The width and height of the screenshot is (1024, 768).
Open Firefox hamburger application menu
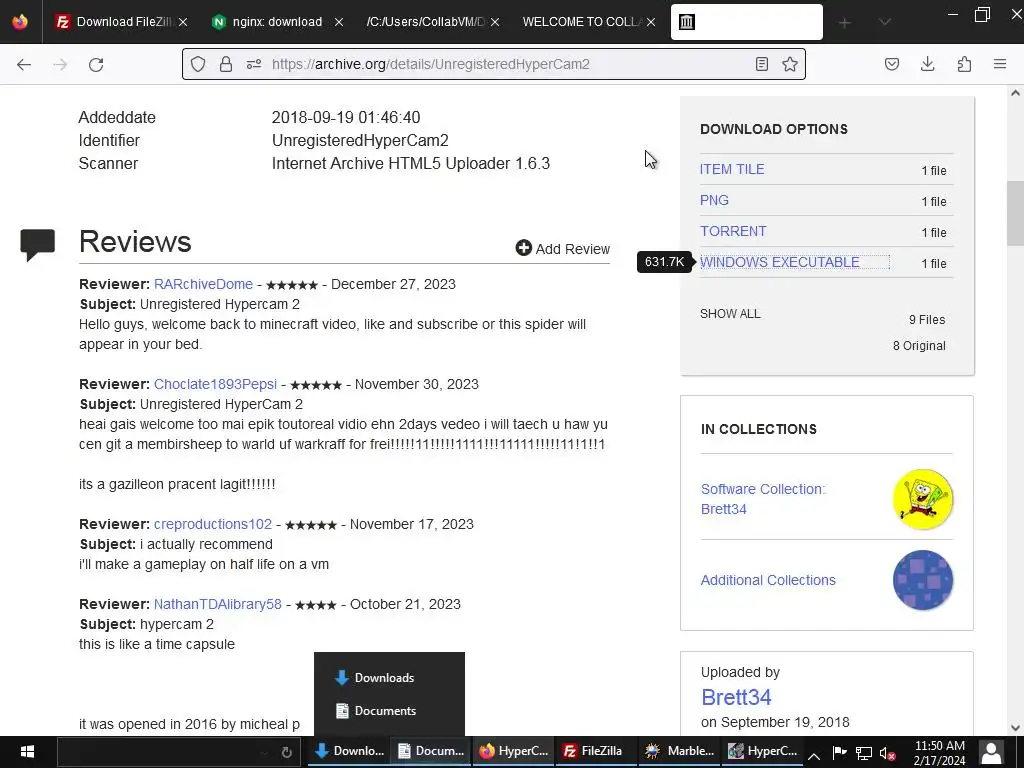pos(1000,64)
